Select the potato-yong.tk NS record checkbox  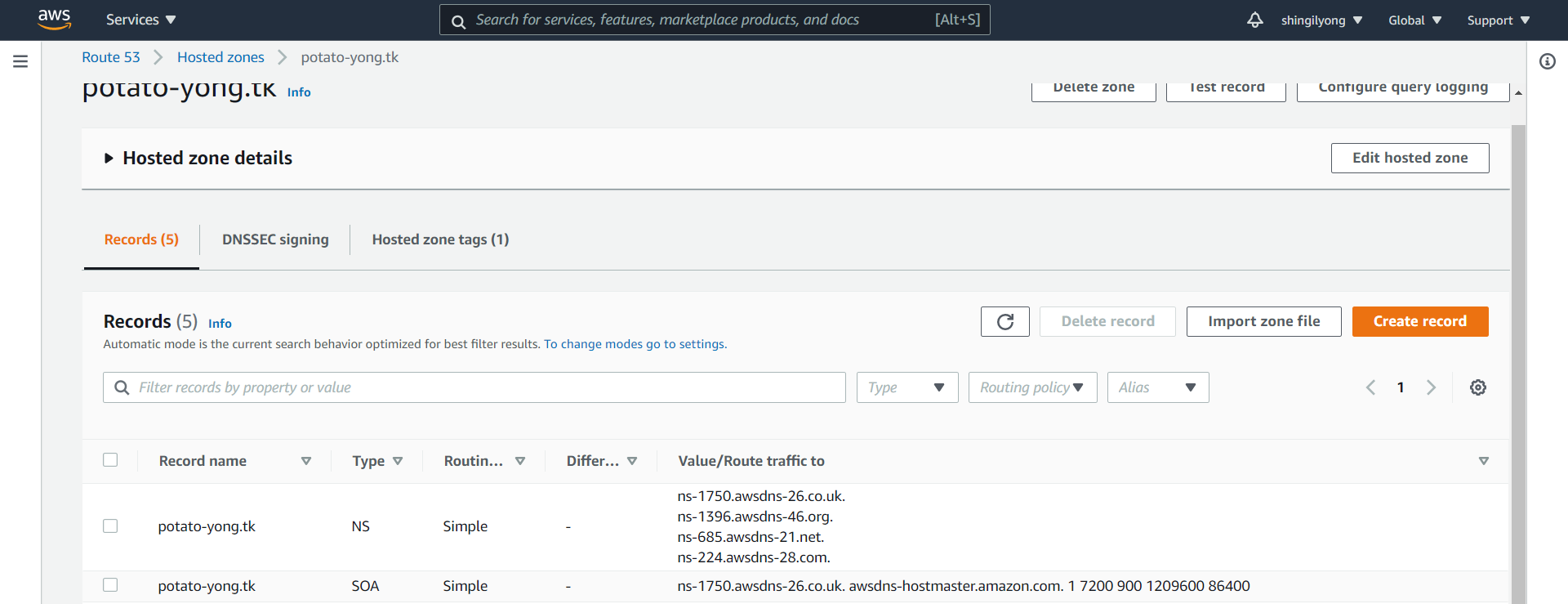coord(110,526)
